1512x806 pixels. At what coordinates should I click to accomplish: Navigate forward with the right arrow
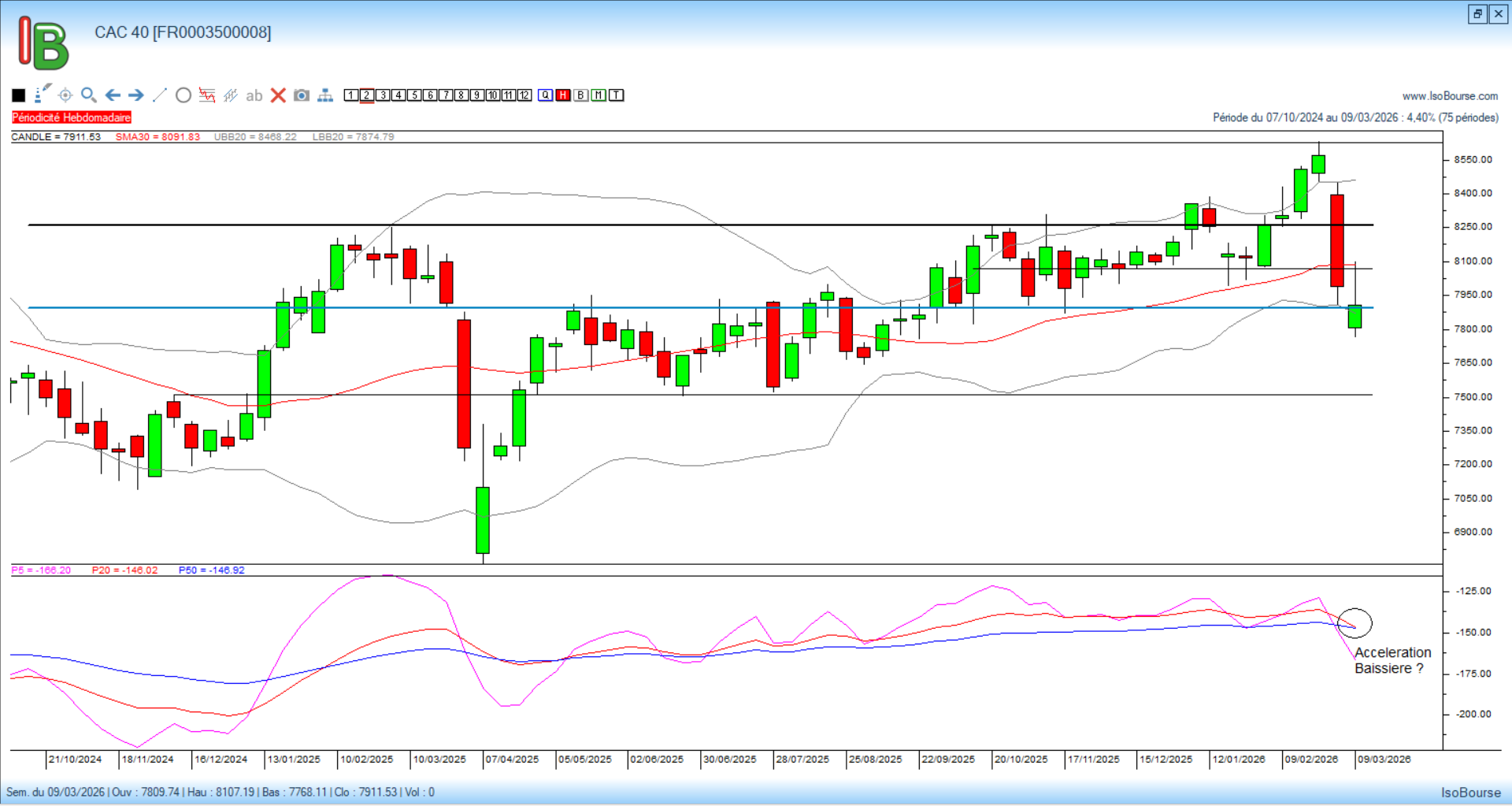point(136,95)
